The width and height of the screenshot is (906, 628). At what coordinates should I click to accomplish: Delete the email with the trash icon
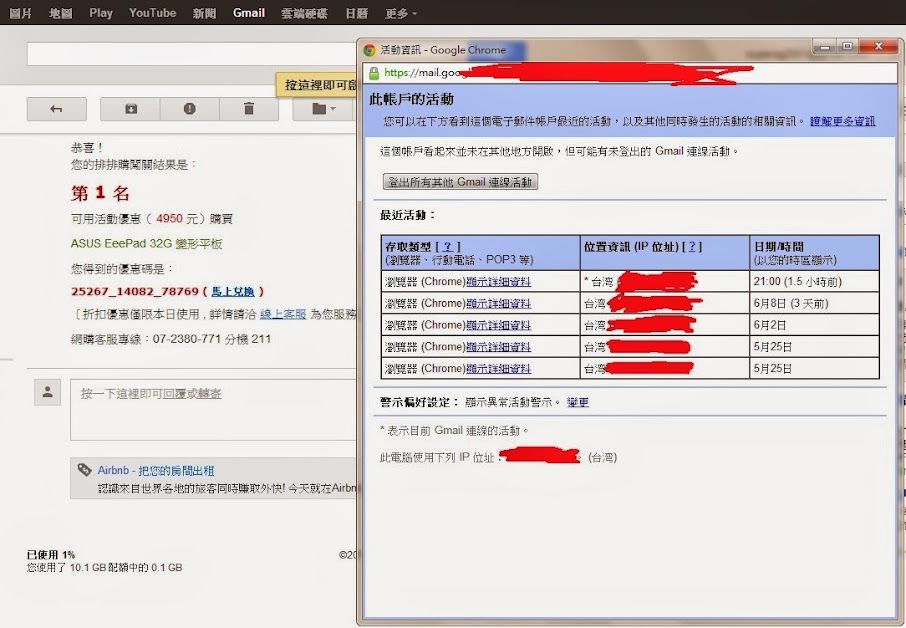tap(248, 109)
